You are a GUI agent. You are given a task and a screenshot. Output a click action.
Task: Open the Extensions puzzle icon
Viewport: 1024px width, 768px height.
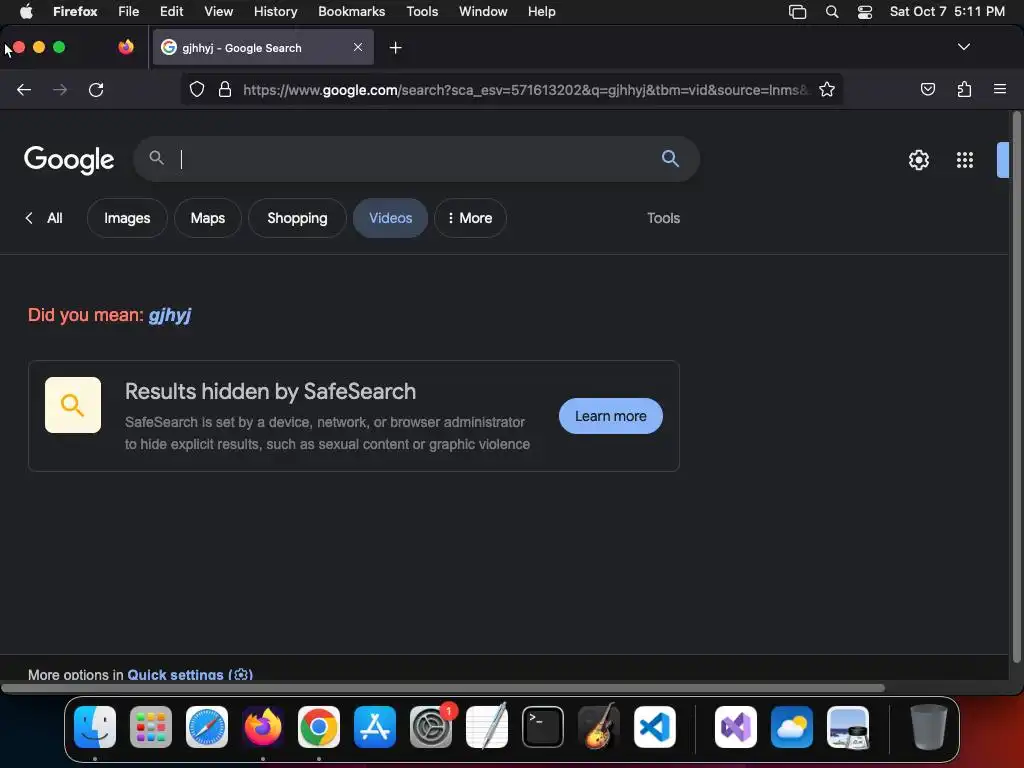(964, 89)
